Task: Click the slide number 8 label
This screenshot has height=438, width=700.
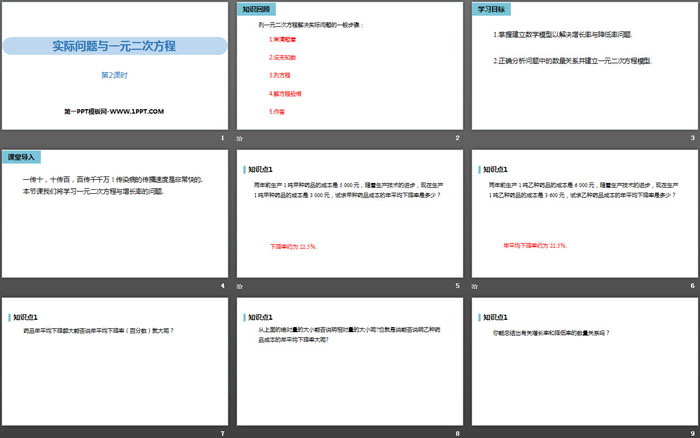Action: pos(457,433)
